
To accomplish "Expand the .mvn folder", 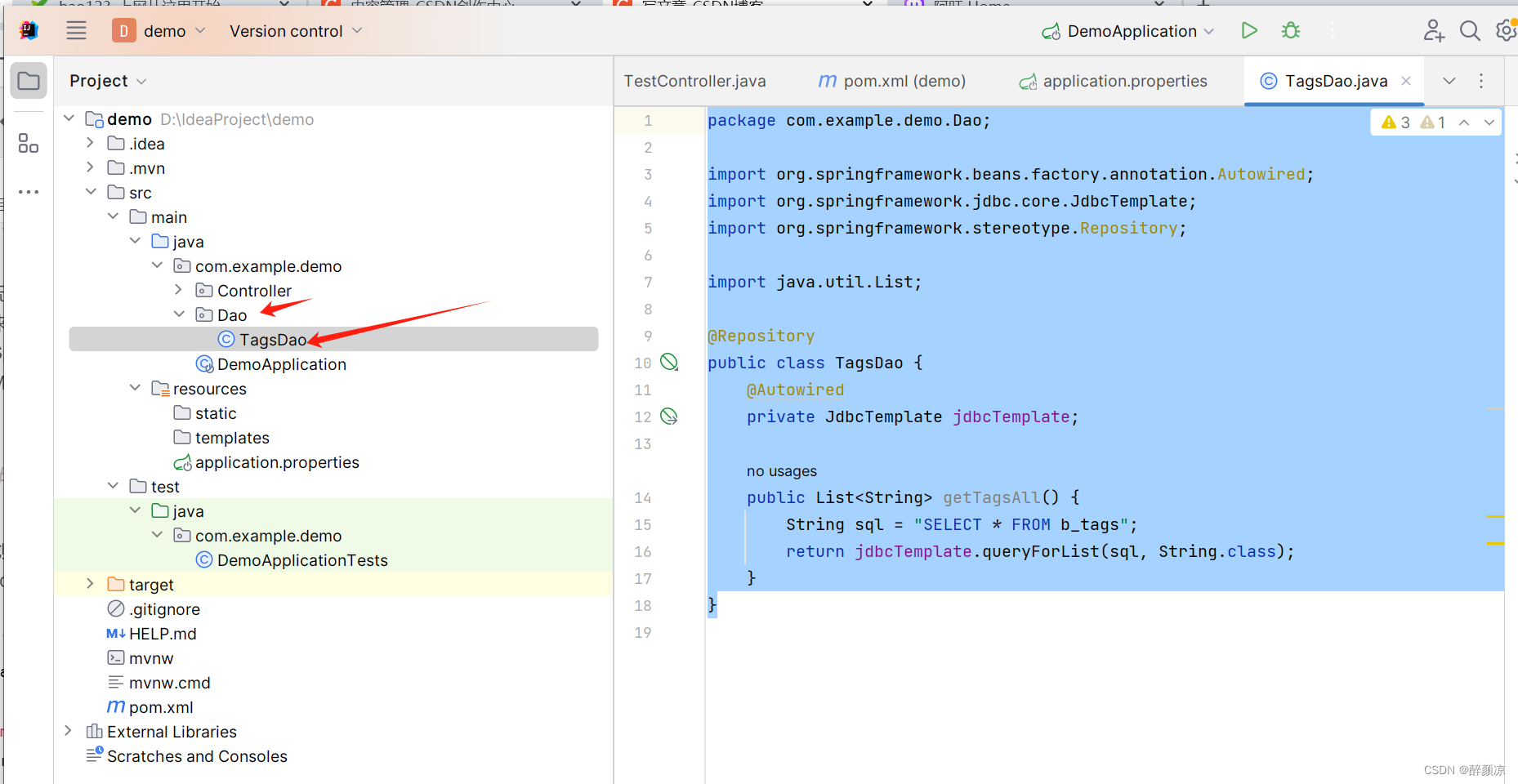I will click(91, 168).
